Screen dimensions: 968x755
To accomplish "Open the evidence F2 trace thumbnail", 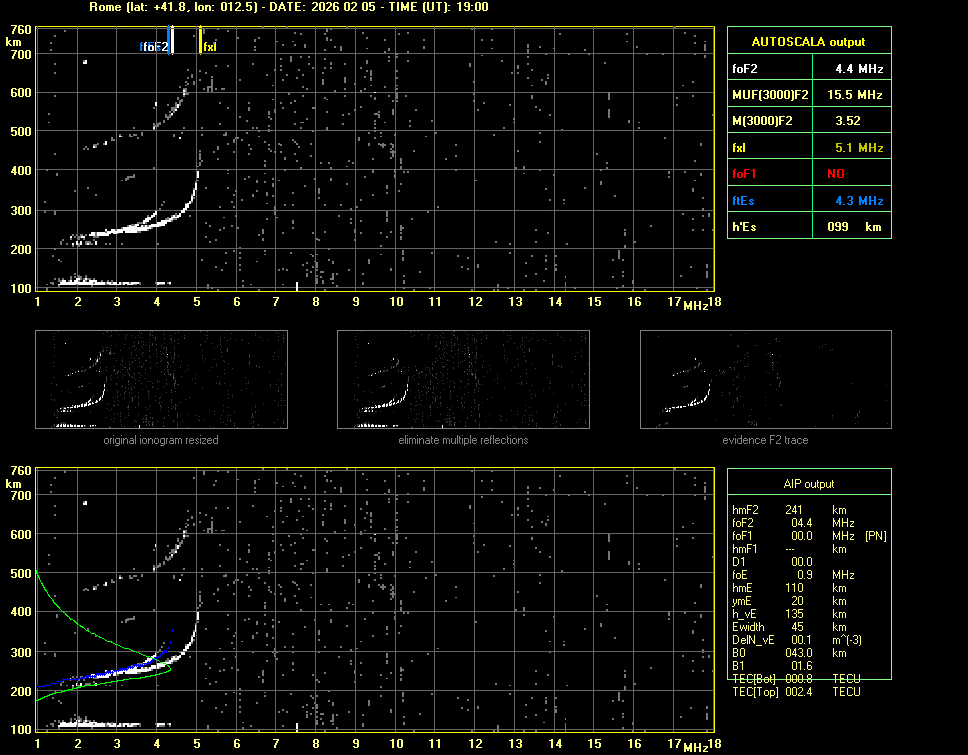I will (x=765, y=380).
